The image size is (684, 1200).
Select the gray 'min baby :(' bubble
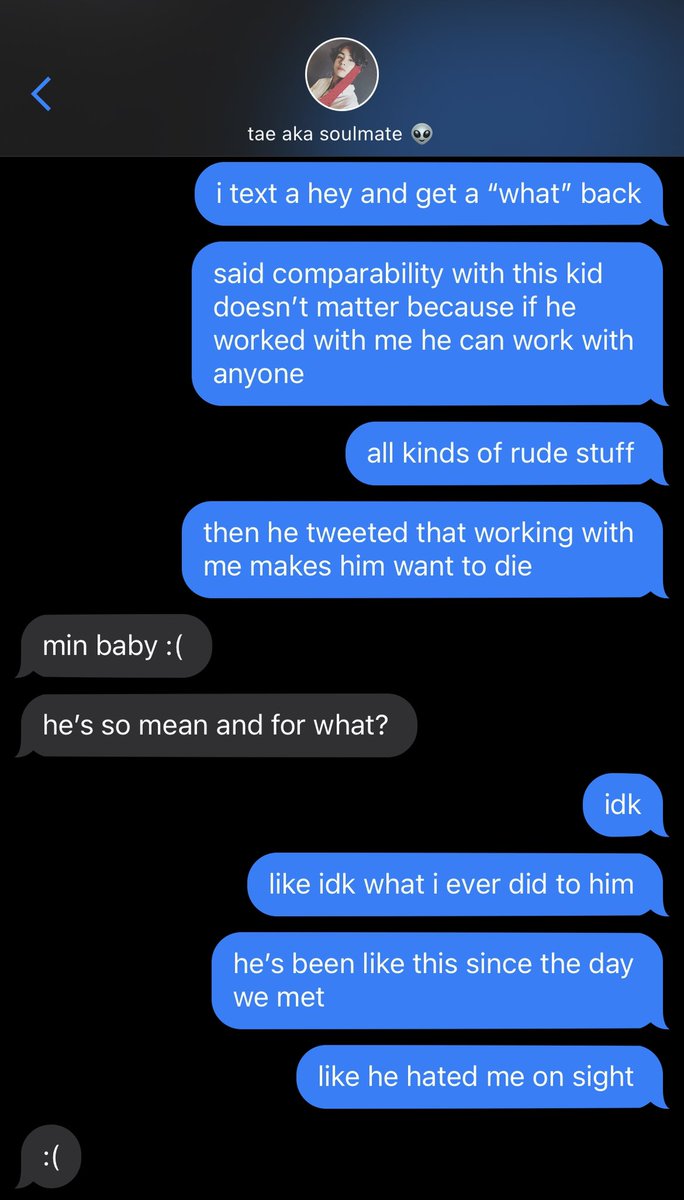click(116, 645)
